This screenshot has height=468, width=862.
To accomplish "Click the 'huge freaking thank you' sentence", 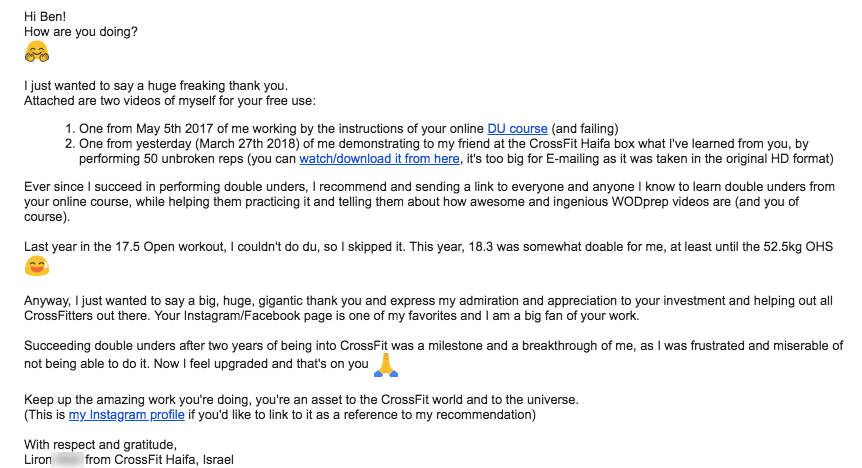I will coord(156,86).
